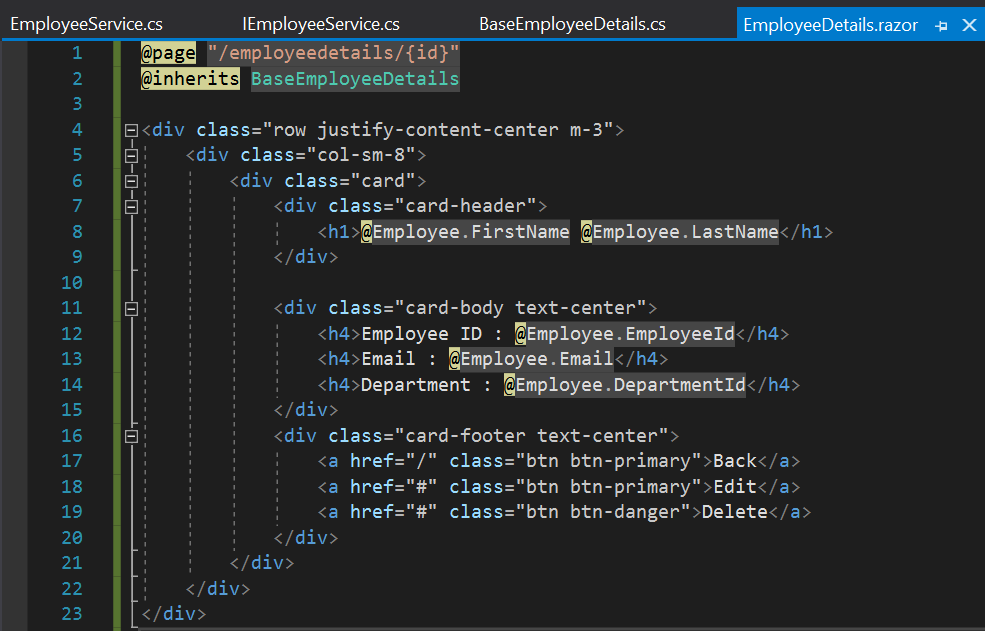
Task: Click line number 10 in the gutter
Action: point(72,282)
